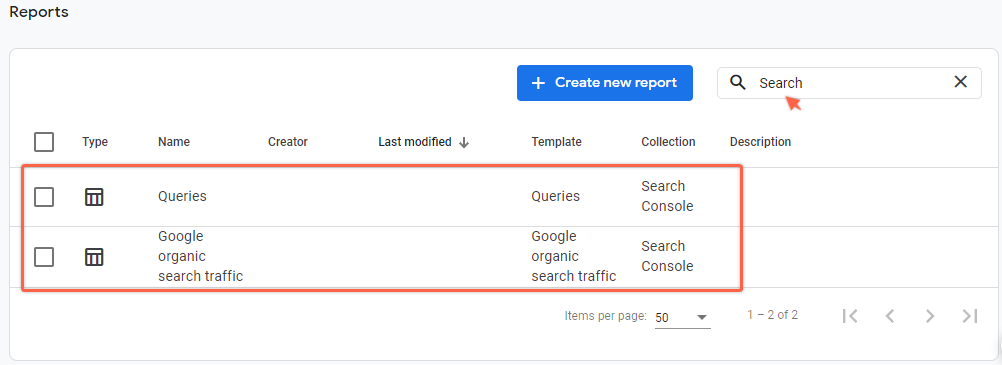Click the magnifier icon in search box
Image resolution: width=1002 pixels, height=365 pixels.
click(737, 82)
